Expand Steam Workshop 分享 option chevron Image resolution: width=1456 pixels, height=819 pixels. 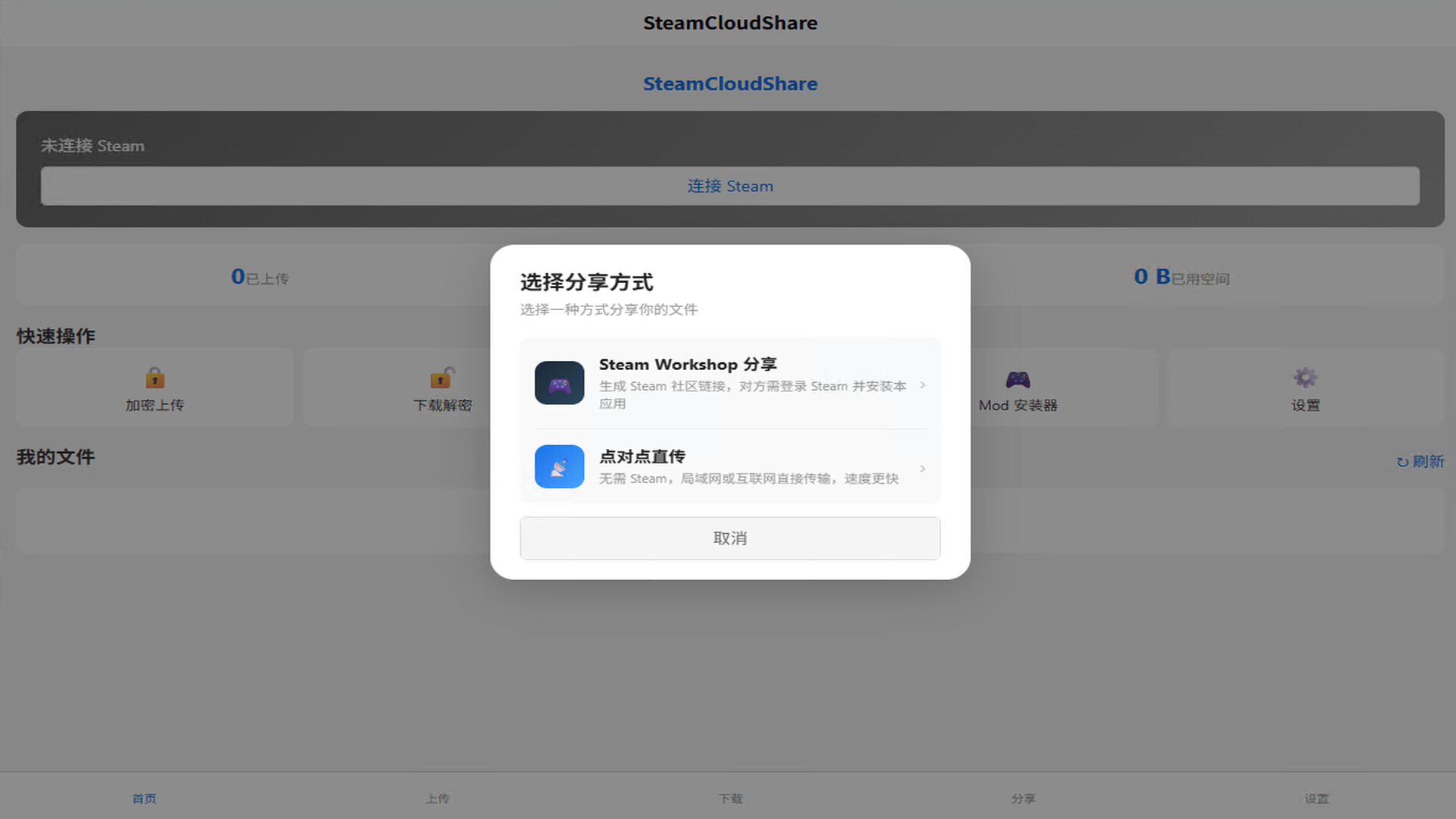tap(922, 385)
